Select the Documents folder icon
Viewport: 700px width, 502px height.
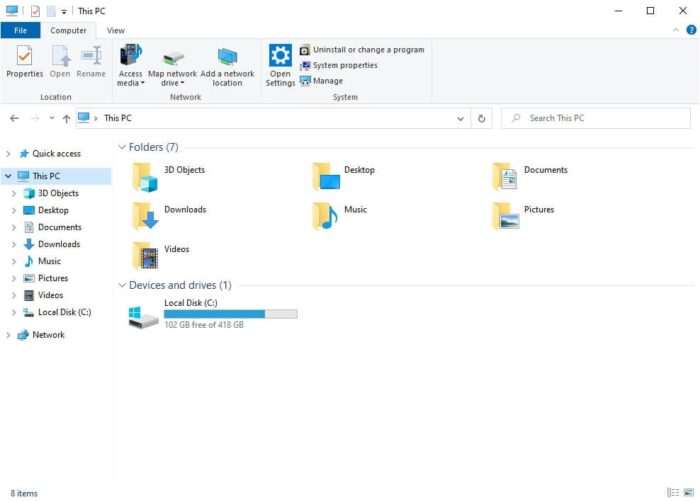point(505,177)
